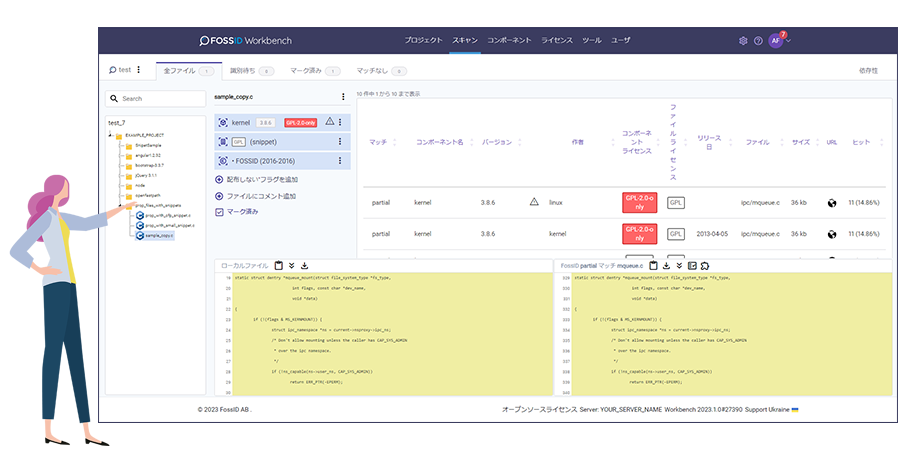Switch to the 全ファイル tab
920x450 pixels.
tap(188, 71)
